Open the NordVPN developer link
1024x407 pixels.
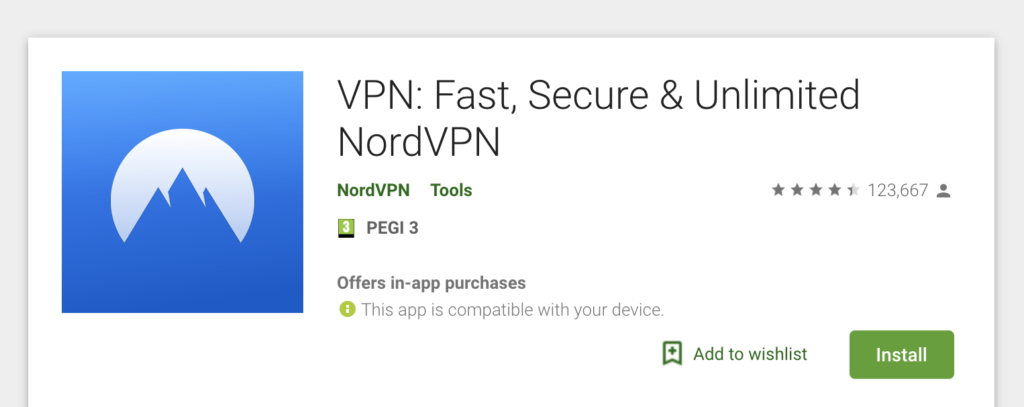click(373, 190)
